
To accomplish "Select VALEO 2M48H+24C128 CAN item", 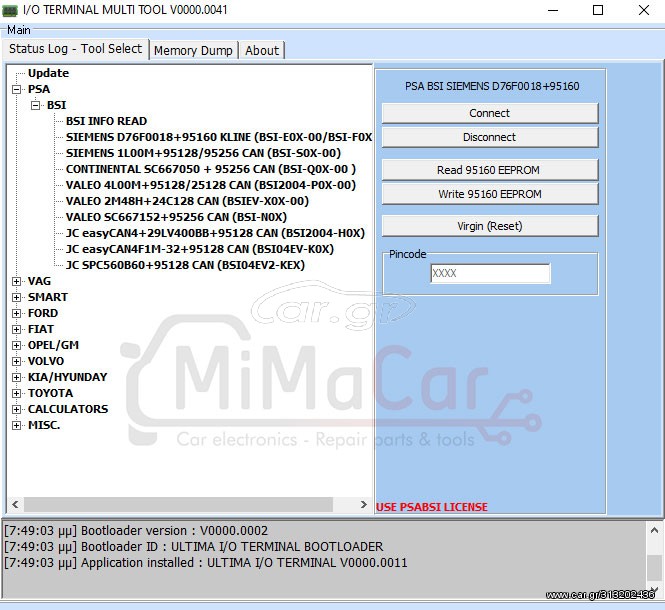I will click(x=187, y=201).
